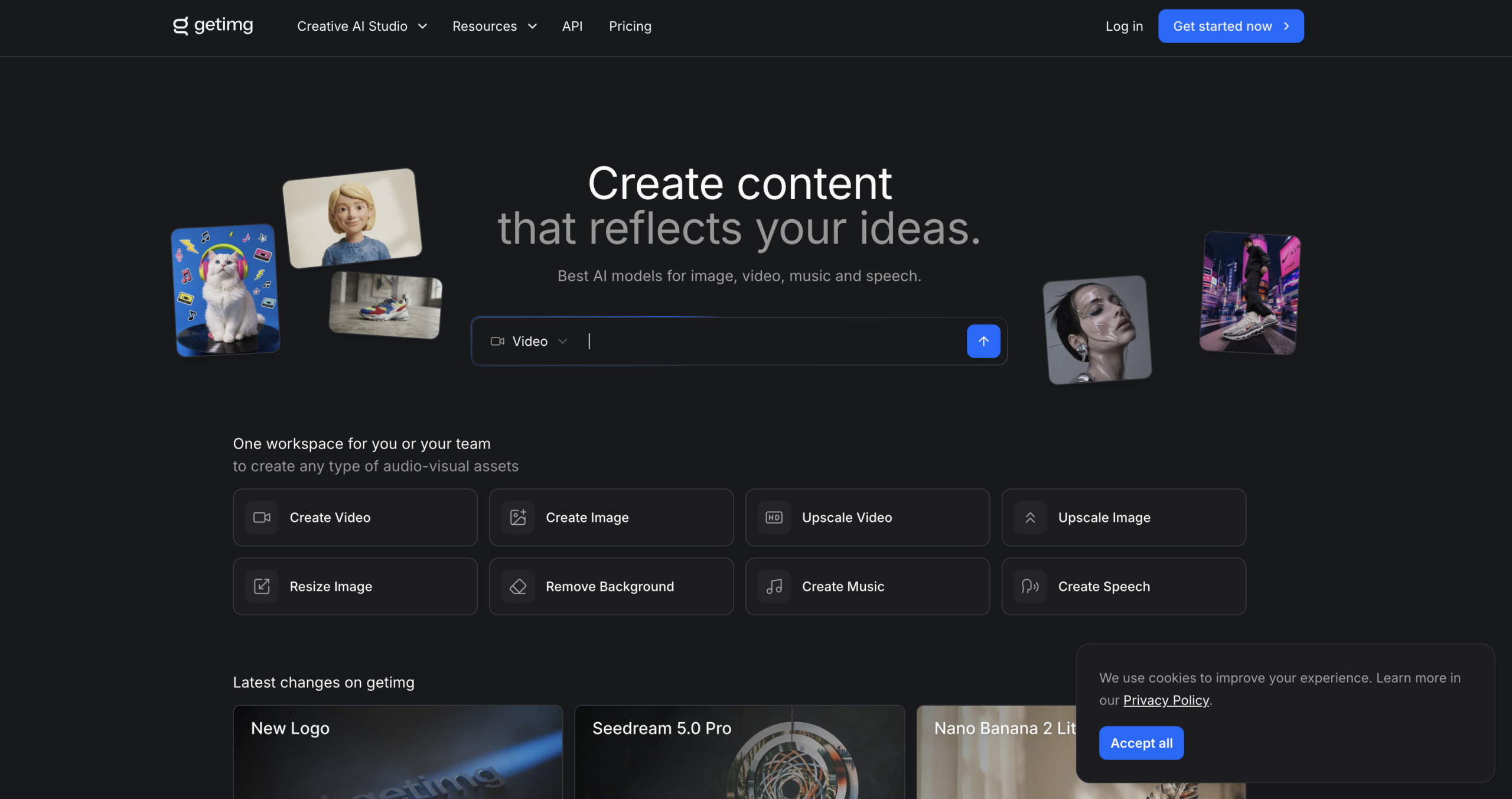Click the Create Music note icon

point(774,586)
